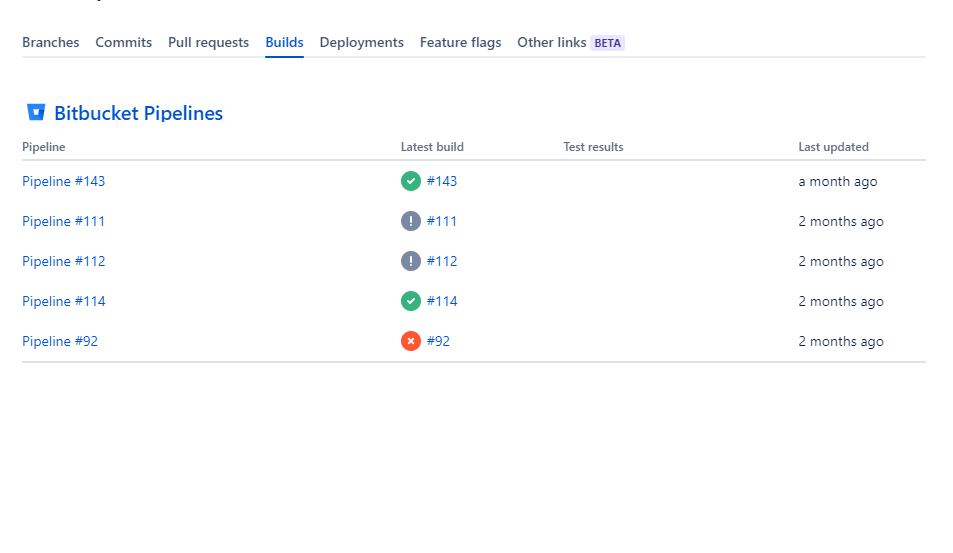Screen dimensions: 953x553
Task: Open Other links beta tab
Action: point(571,43)
